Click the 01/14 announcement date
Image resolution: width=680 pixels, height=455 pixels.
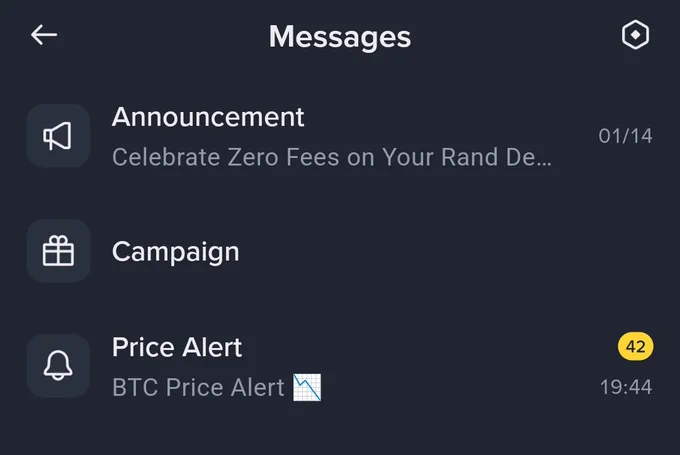(625, 136)
